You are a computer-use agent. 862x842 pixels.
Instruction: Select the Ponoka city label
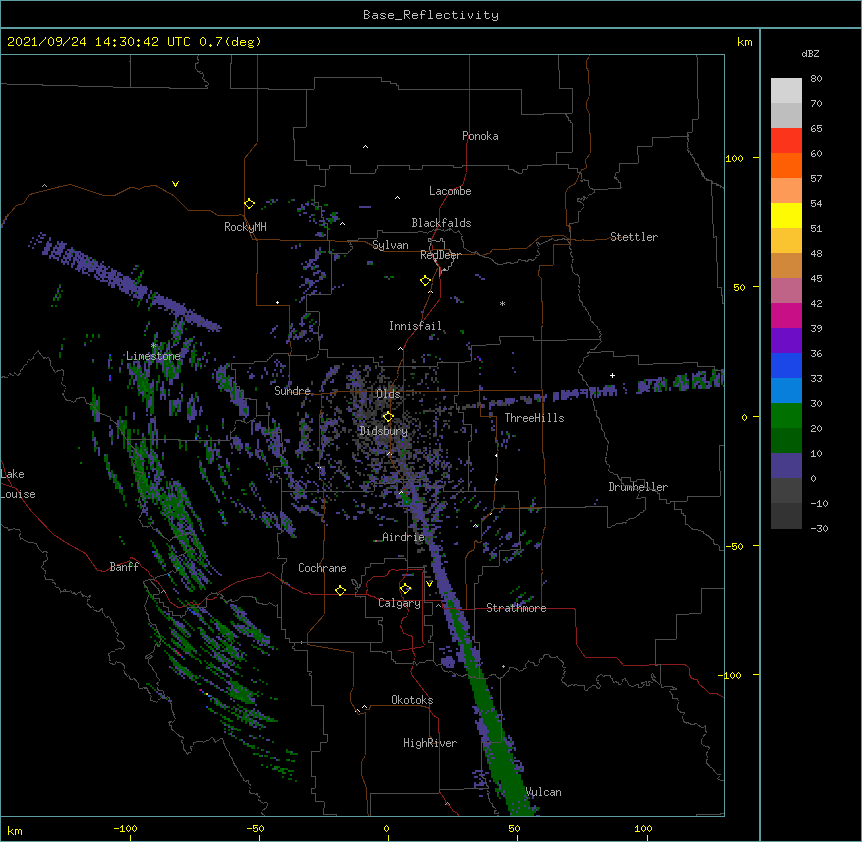click(x=480, y=136)
